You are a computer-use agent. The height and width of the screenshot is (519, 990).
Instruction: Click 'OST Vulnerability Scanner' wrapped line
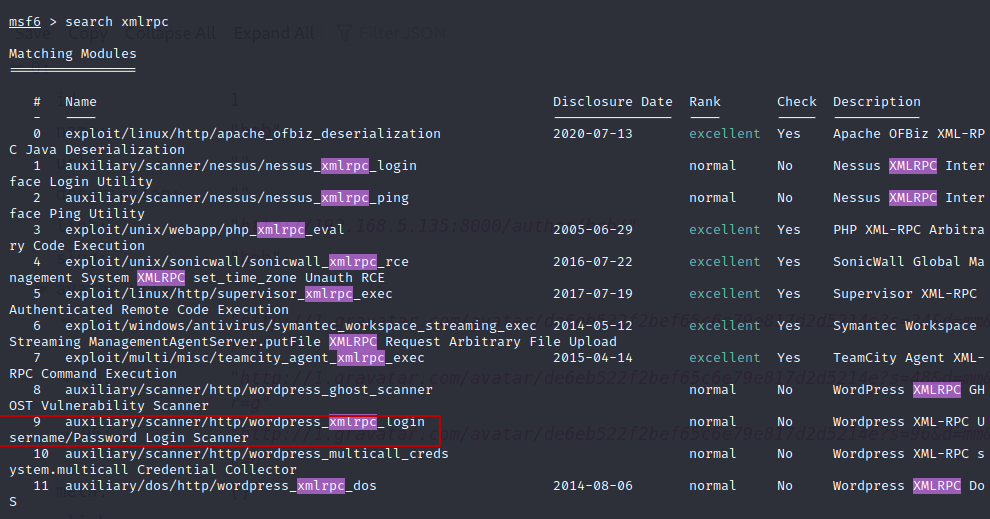[x=109, y=405]
